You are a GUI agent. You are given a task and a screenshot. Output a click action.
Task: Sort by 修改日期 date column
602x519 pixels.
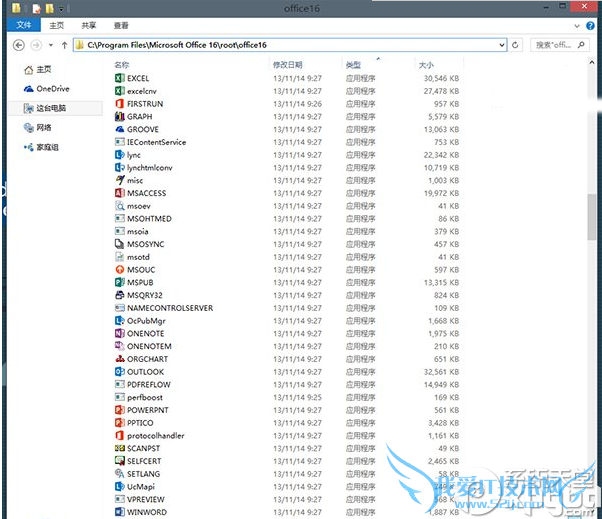tap(288, 65)
